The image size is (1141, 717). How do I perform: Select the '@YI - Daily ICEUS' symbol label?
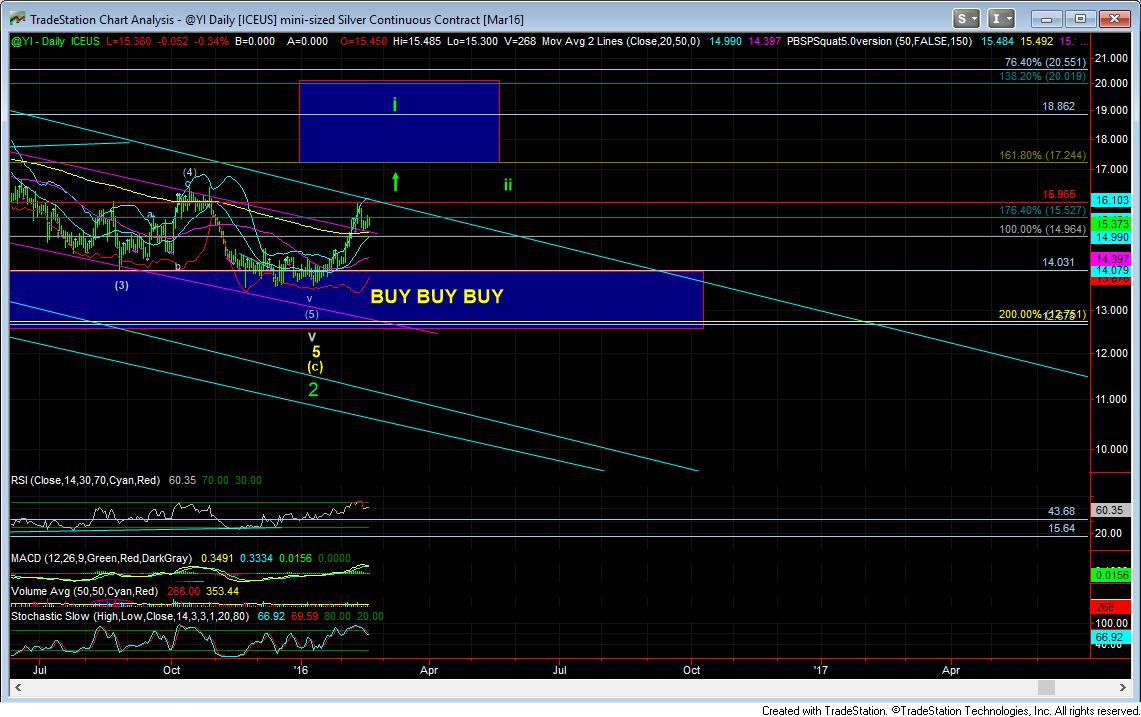(55, 41)
